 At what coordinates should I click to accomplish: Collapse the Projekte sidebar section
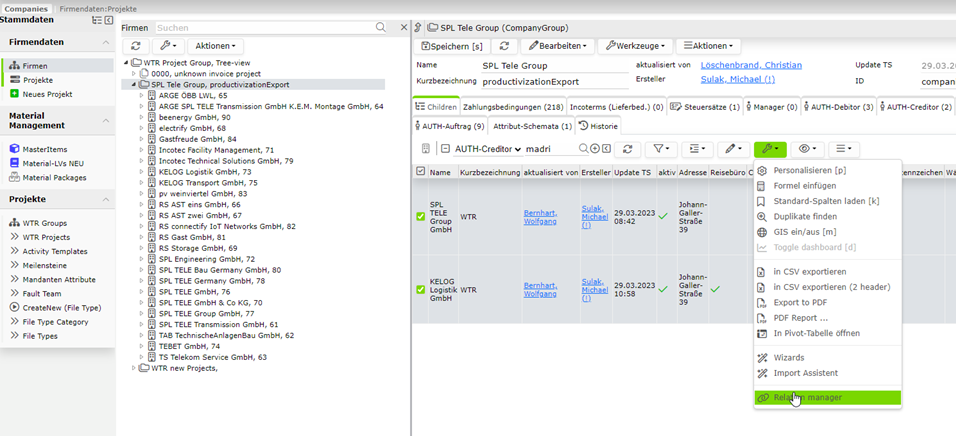pos(105,199)
